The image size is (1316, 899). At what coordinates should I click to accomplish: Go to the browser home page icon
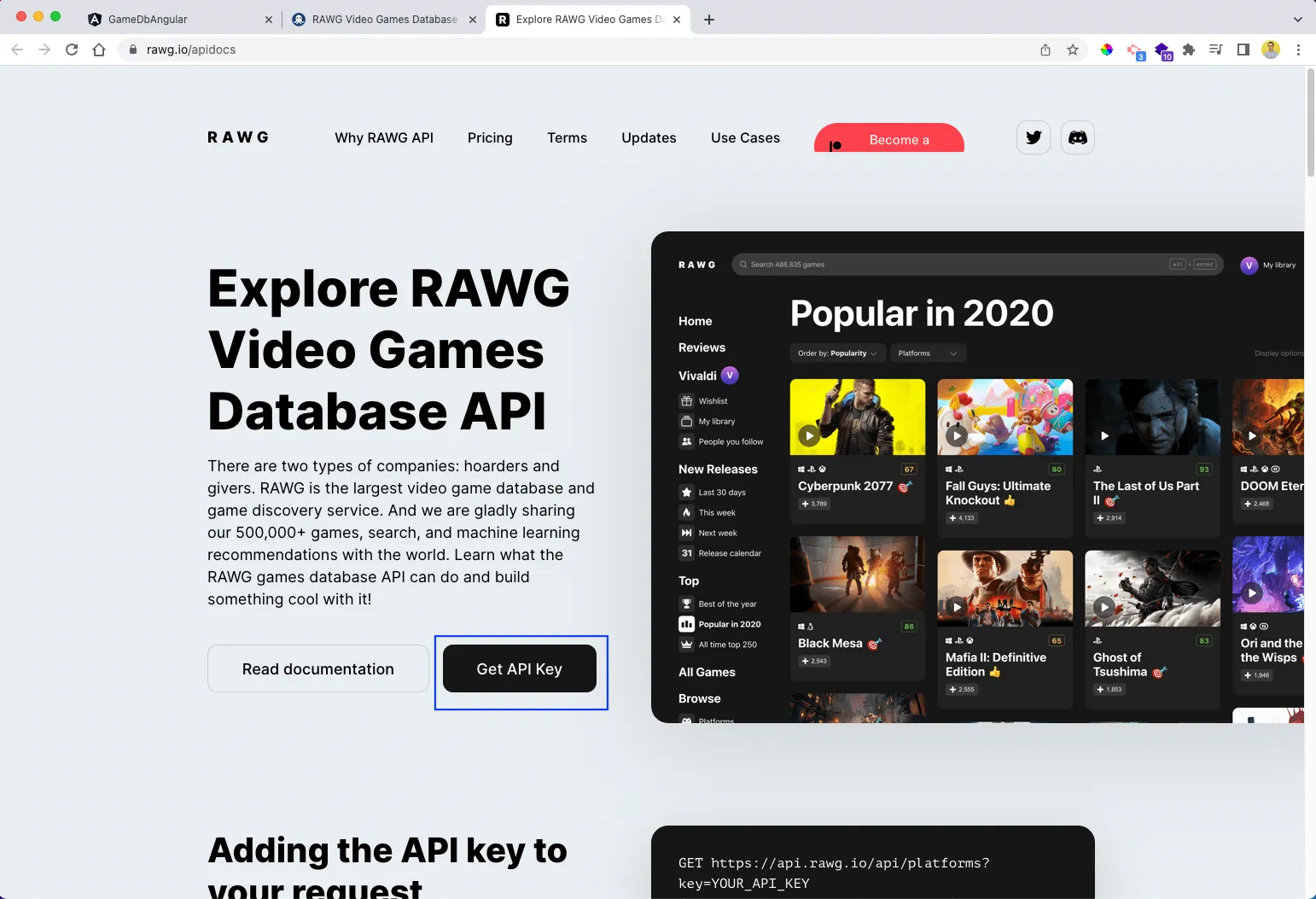pyautogui.click(x=99, y=50)
